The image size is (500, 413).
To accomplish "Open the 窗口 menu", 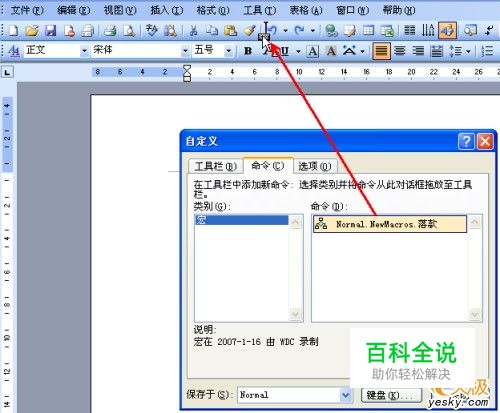I will pyautogui.click(x=352, y=10).
